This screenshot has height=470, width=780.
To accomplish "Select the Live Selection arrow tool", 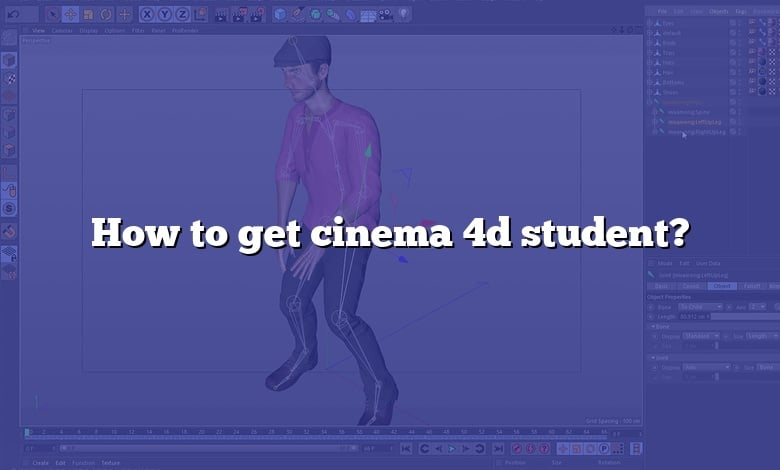I will coord(53,15).
